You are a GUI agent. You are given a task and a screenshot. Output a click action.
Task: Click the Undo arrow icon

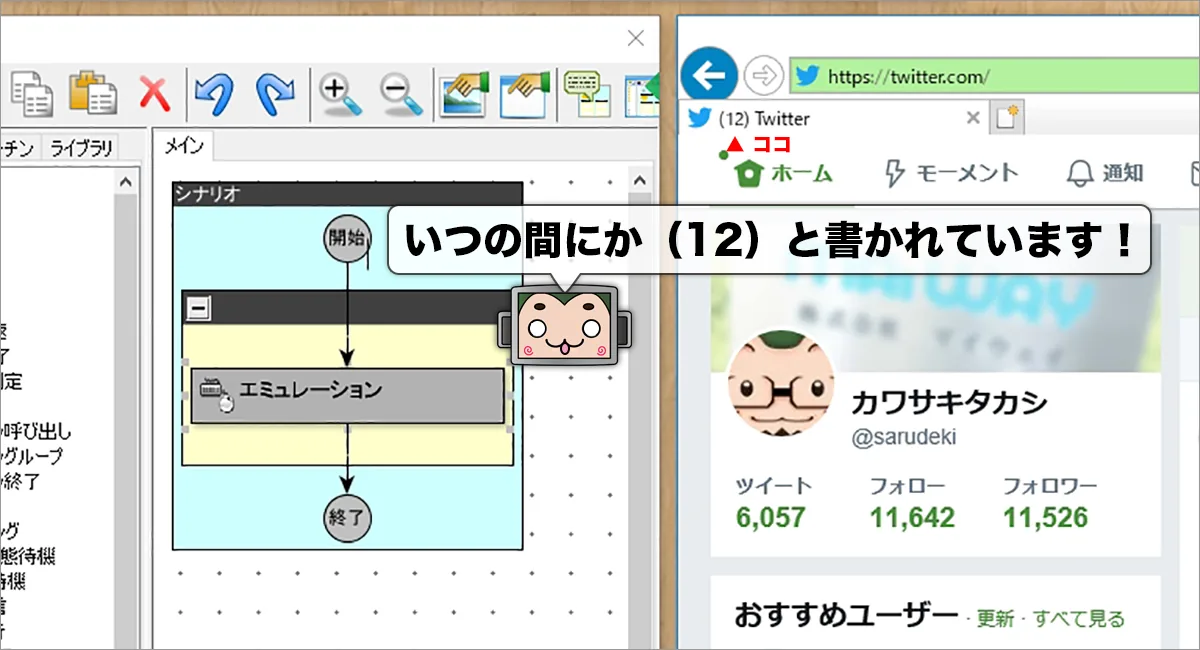(x=214, y=94)
